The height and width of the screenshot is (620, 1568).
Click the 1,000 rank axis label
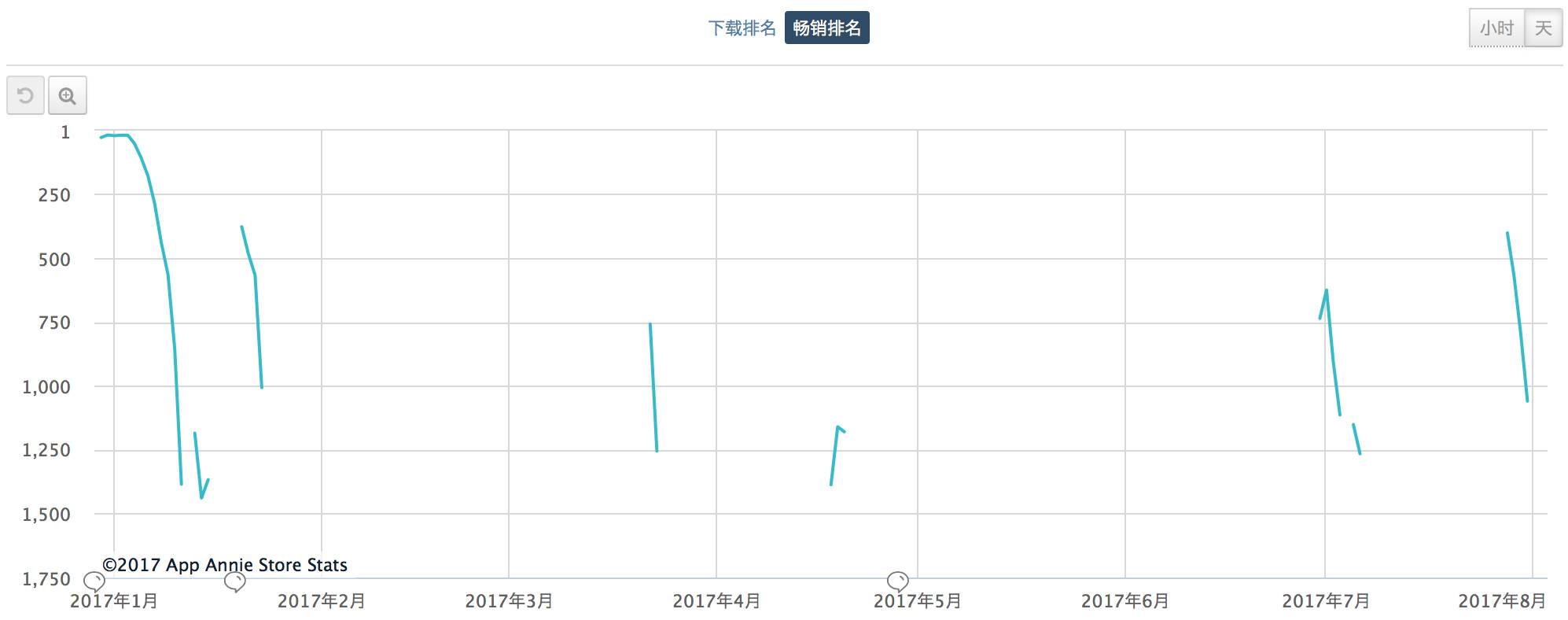(46, 387)
